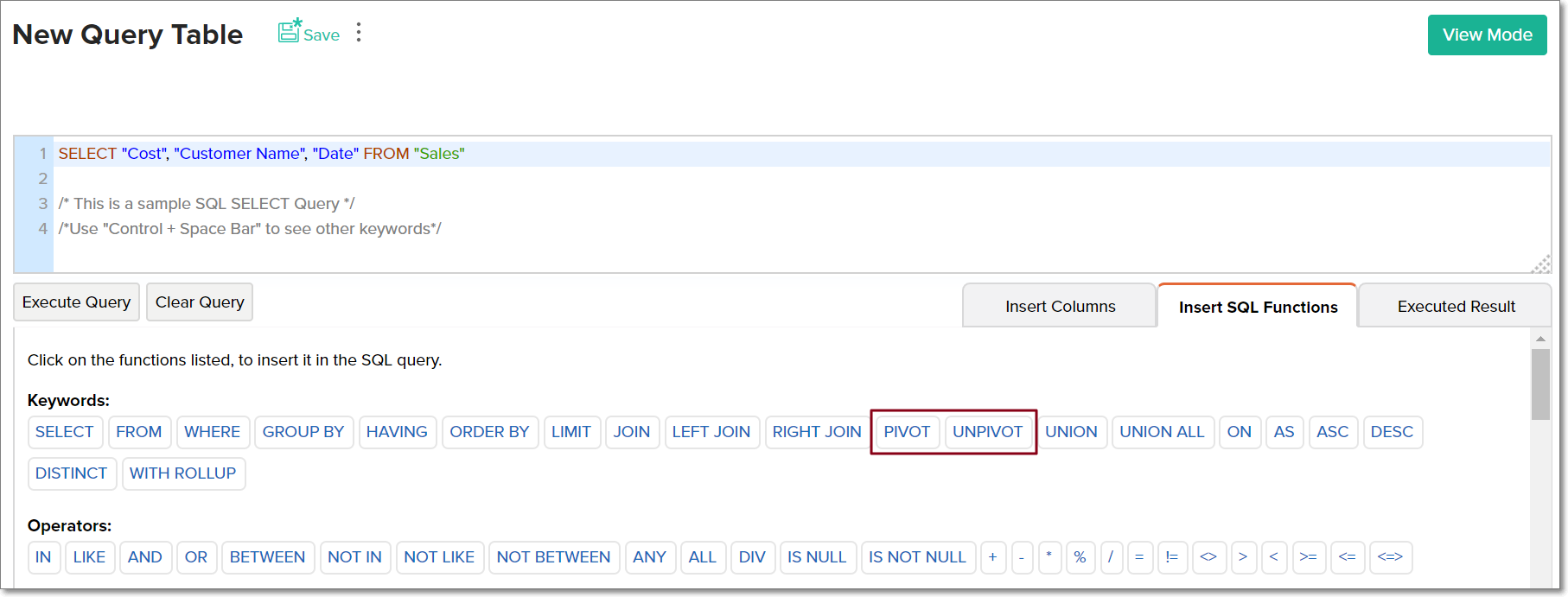Insert the PIVOT keyword
1568x597 pixels.
tap(907, 432)
